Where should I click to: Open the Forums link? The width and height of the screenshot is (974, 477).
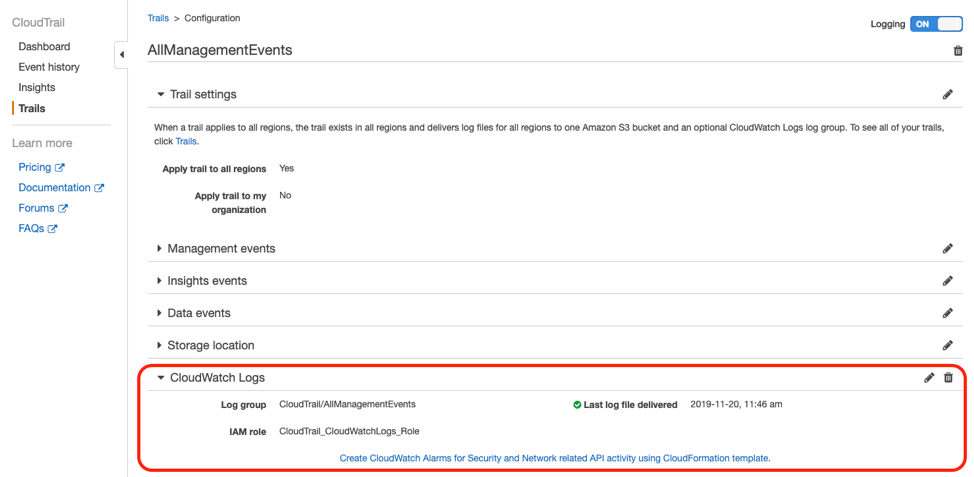(37, 208)
